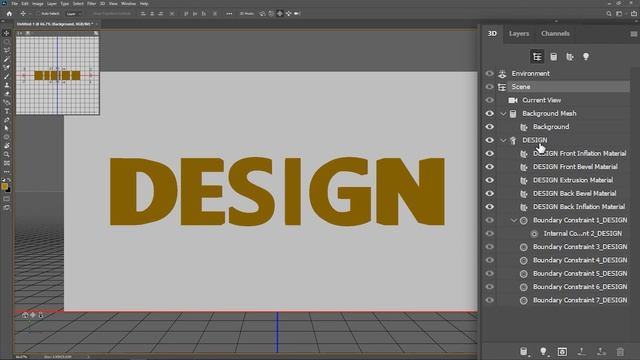Select the 3D panel tab

(492, 33)
